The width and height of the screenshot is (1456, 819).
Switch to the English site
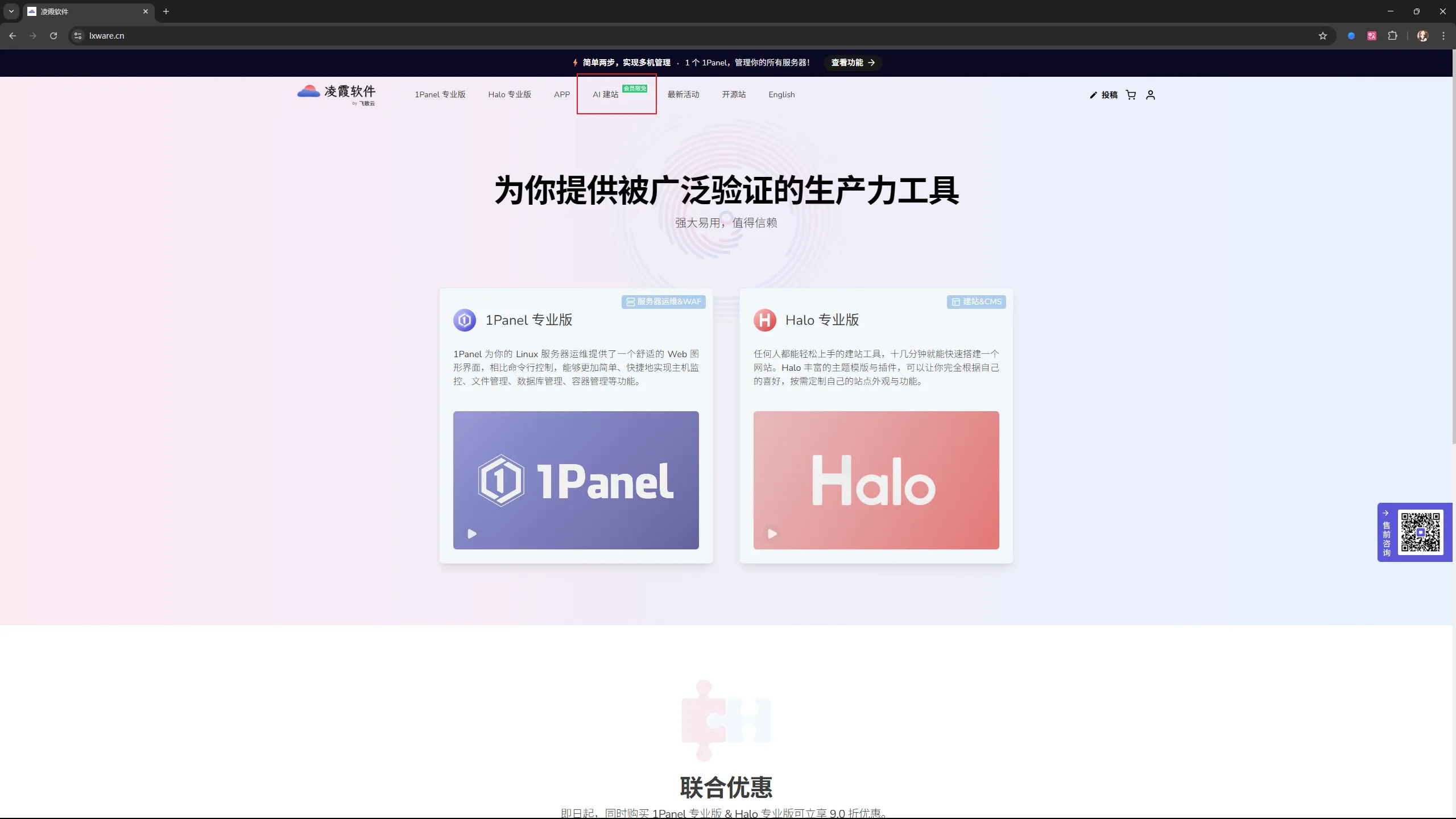[x=781, y=94]
